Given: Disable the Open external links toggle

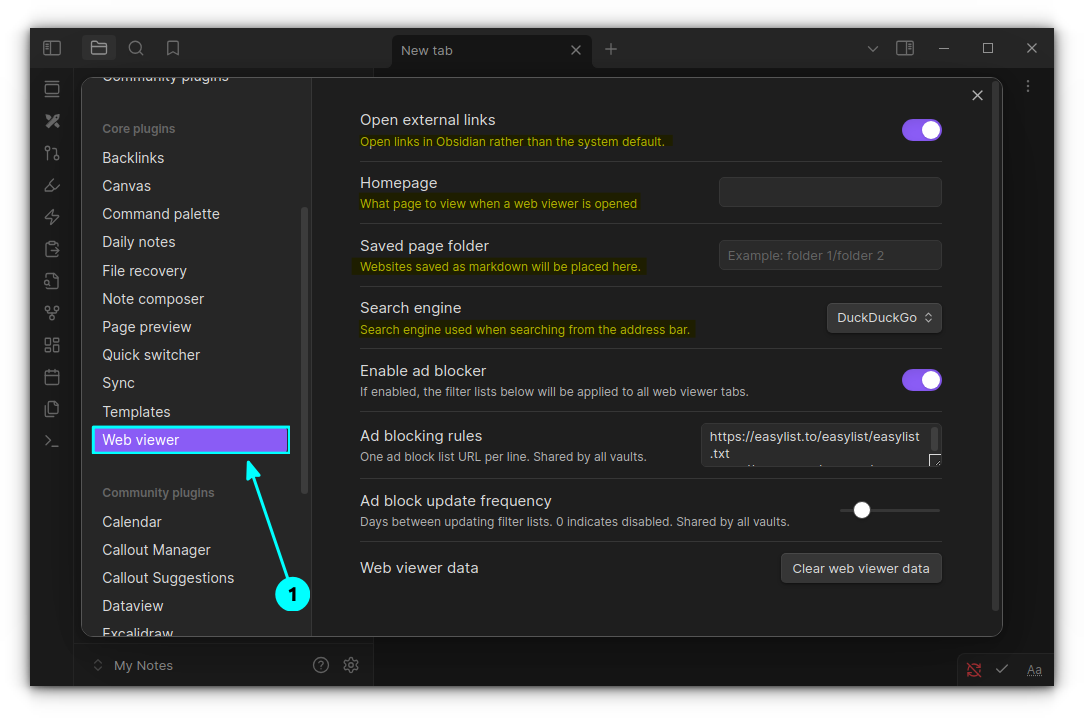Looking at the screenshot, I should click(x=921, y=130).
